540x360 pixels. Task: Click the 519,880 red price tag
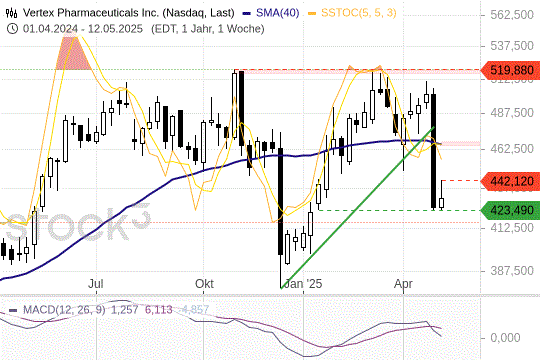point(510,70)
